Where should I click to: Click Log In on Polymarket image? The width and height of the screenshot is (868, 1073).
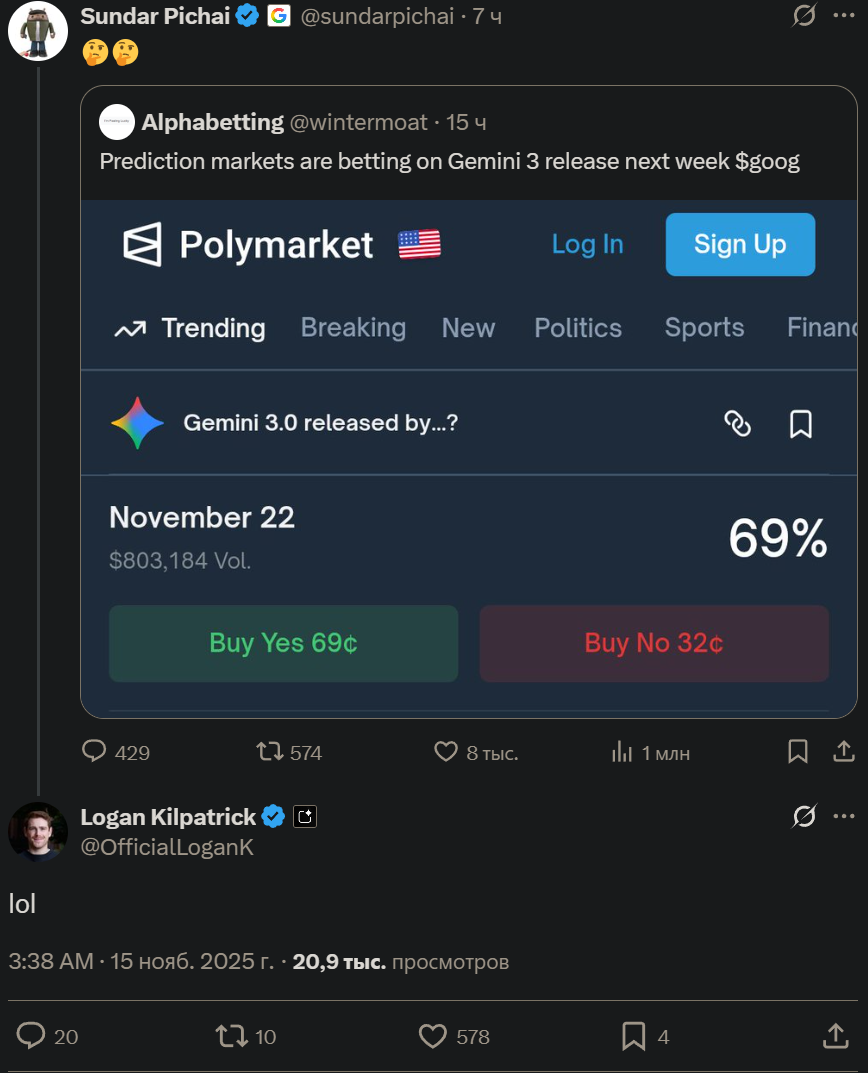587,244
